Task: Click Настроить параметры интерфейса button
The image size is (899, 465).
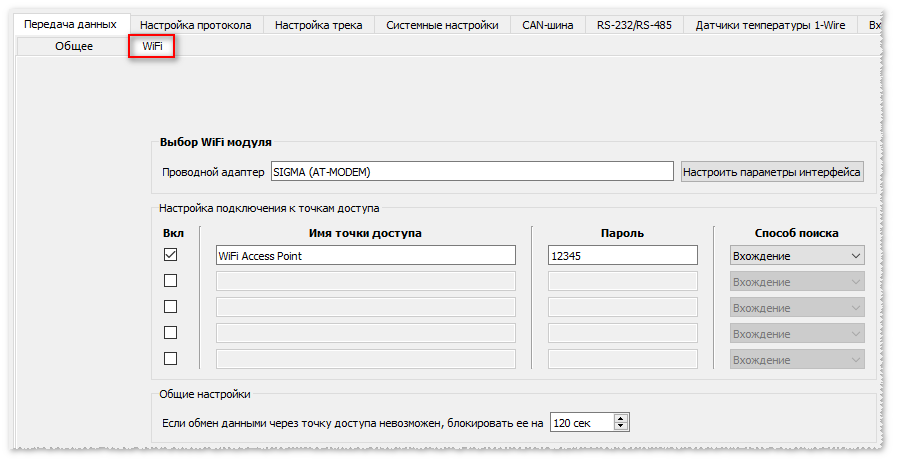Action: (x=771, y=172)
